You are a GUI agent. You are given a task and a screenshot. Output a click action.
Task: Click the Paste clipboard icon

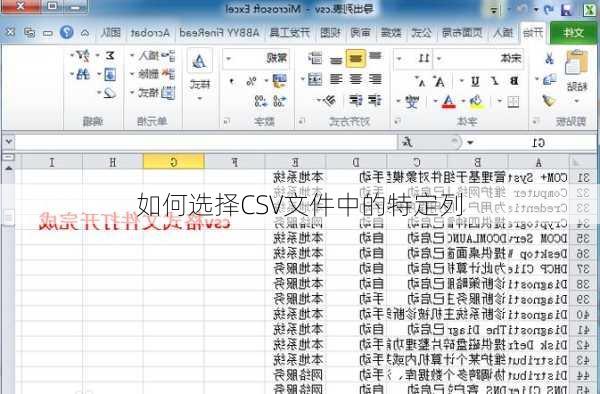576,62
